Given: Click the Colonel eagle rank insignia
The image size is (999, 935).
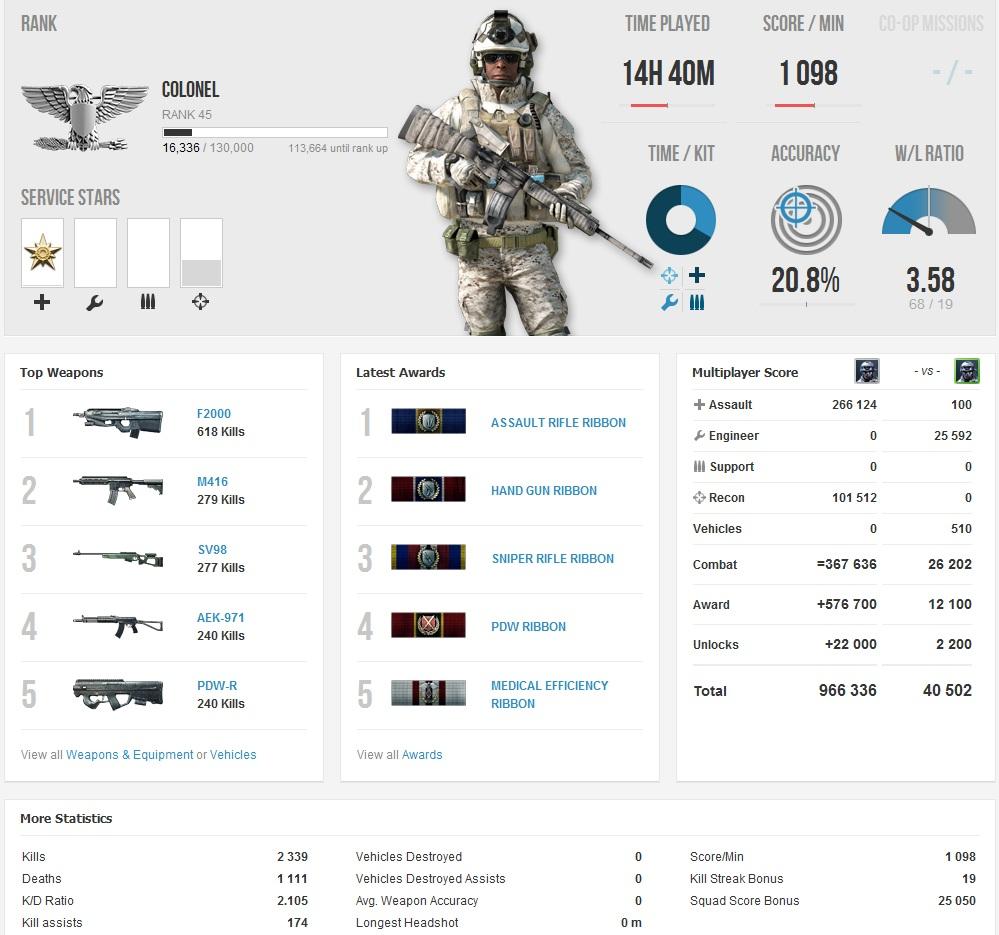Looking at the screenshot, I should pyautogui.click(x=85, y=118).
